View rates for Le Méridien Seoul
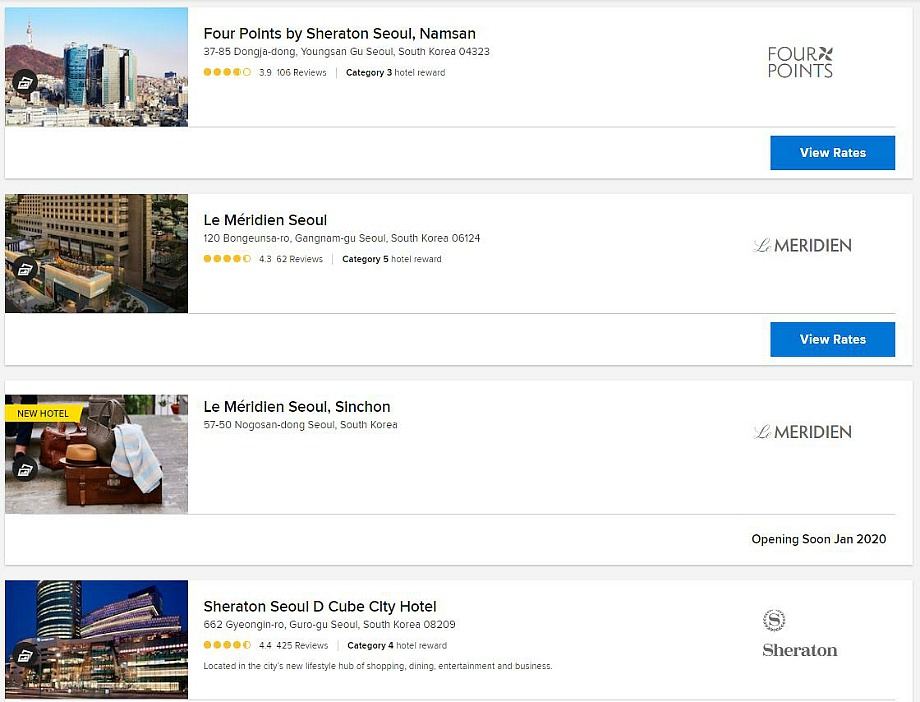 click(833, 339)
